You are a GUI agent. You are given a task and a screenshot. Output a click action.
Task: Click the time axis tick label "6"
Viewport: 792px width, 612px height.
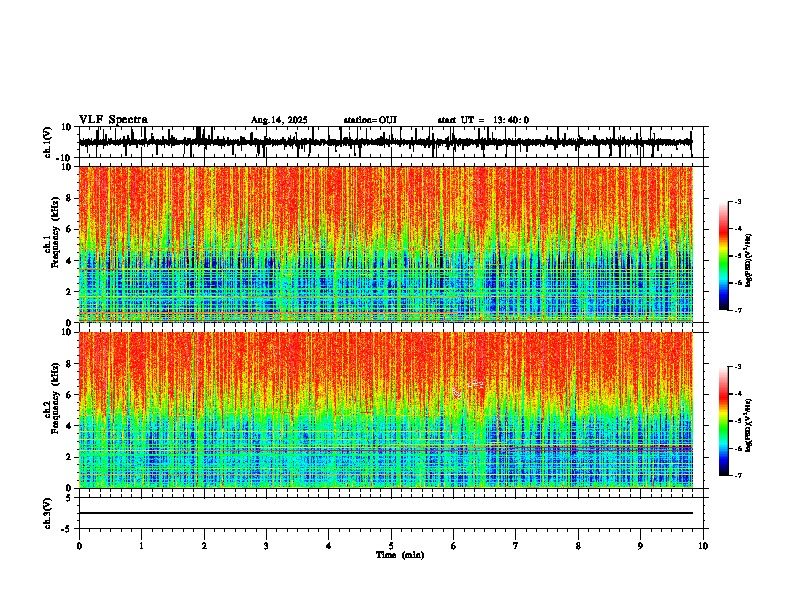point(454,546)
